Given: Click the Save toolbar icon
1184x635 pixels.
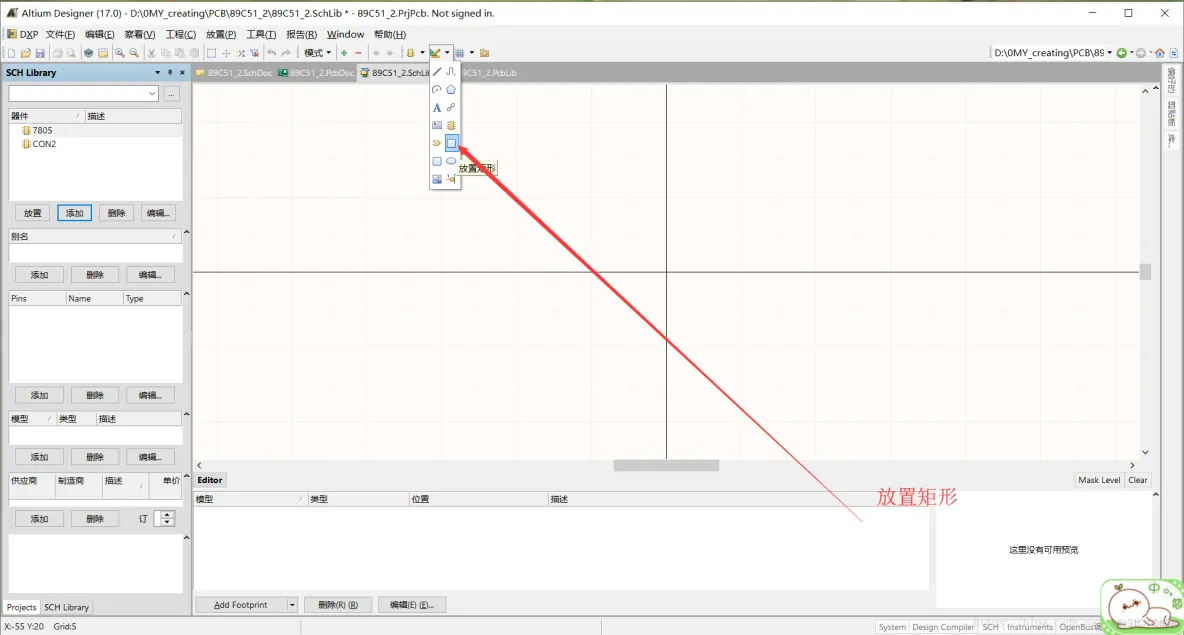Looking at the screenshot, I should [x=40, y=53].
